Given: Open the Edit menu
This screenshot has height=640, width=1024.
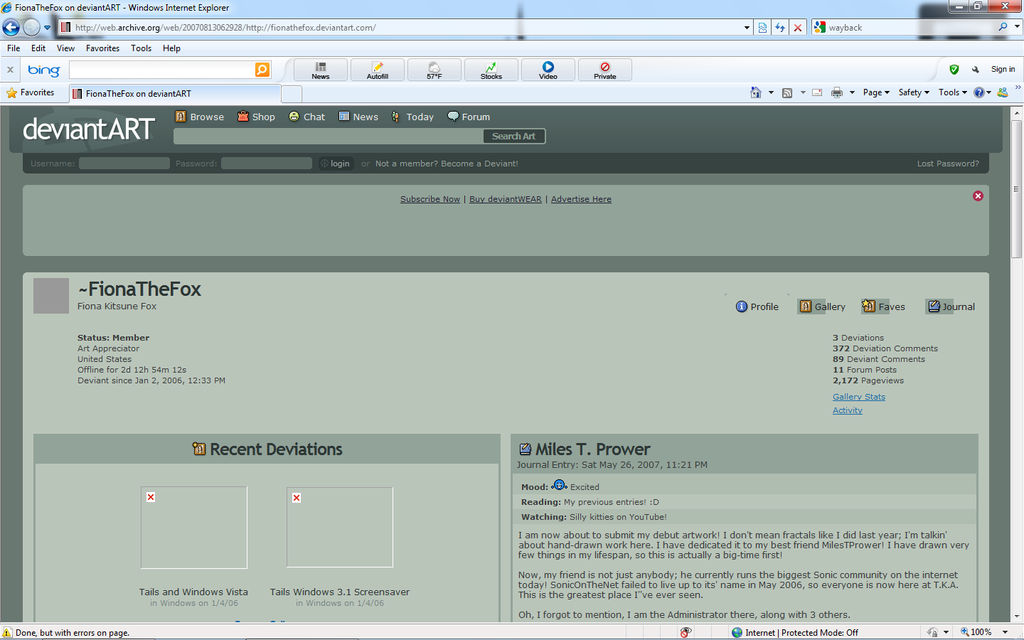Looking at the screenshot, I should pos(39,48).
